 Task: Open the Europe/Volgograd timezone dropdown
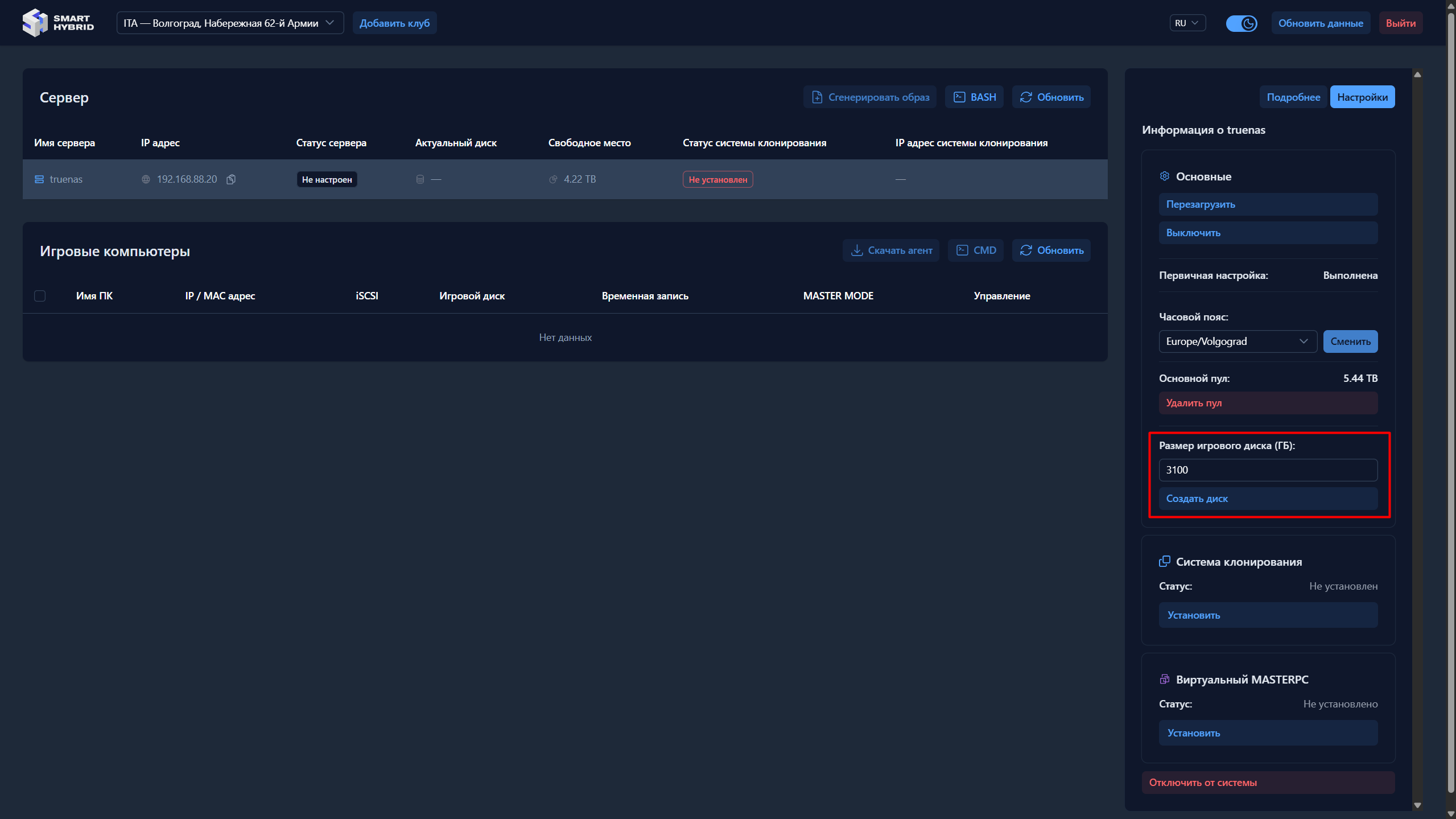coord(1237,341)
